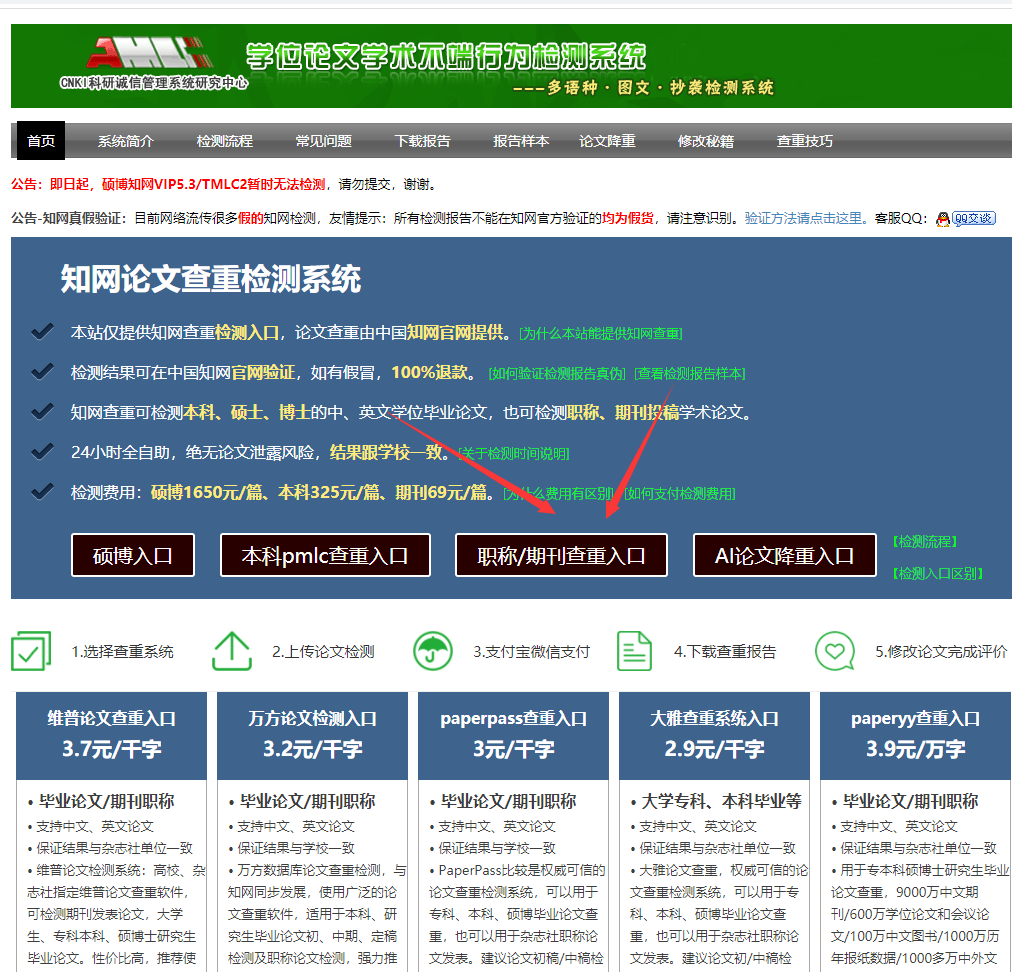Viewport: 1012px width, 972px height.
Task: Click the green 检测流程 link beside buttons
Action: (x=925, y=542)
